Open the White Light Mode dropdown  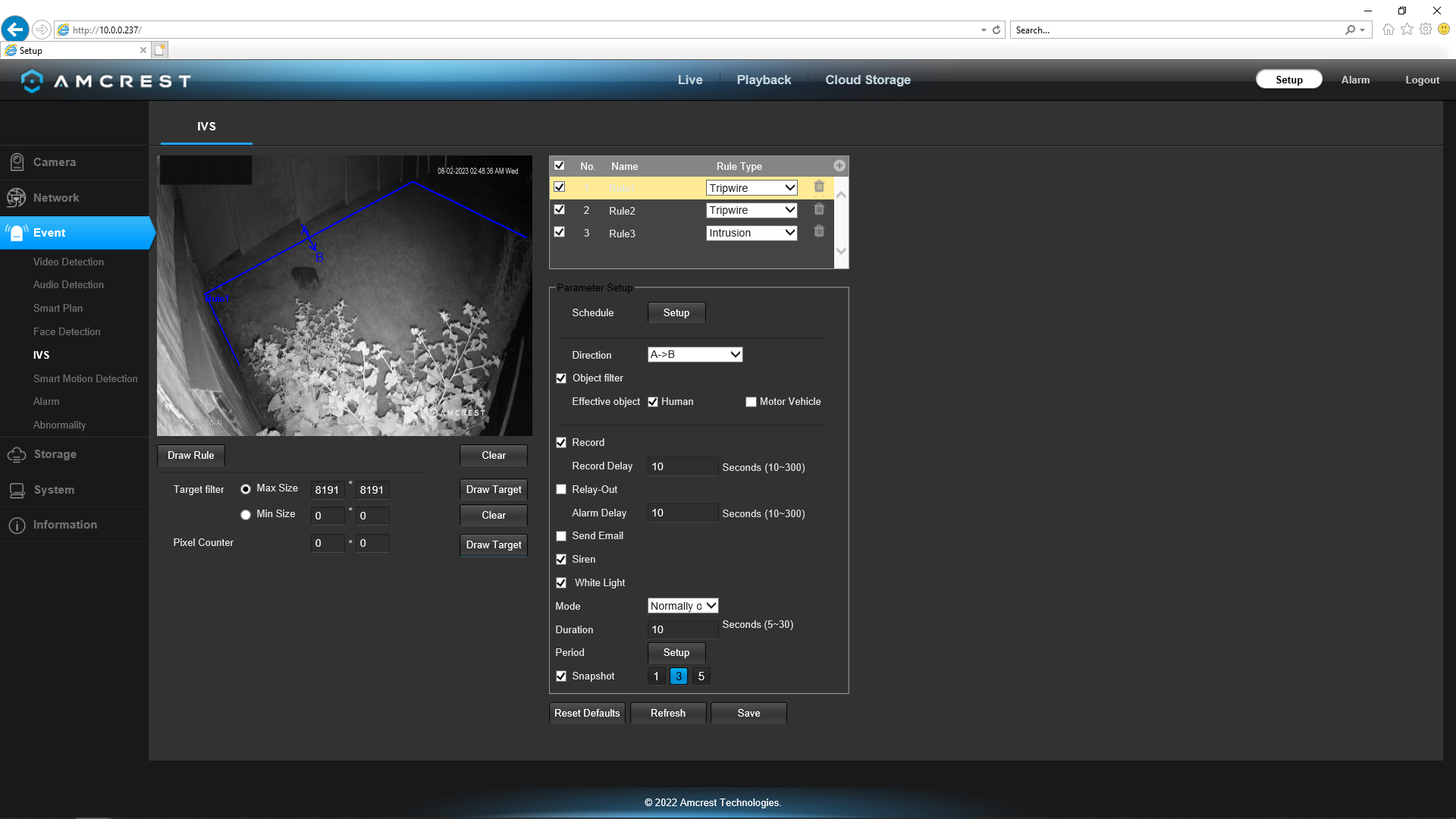pyautogui.click(x=683, y=606)
